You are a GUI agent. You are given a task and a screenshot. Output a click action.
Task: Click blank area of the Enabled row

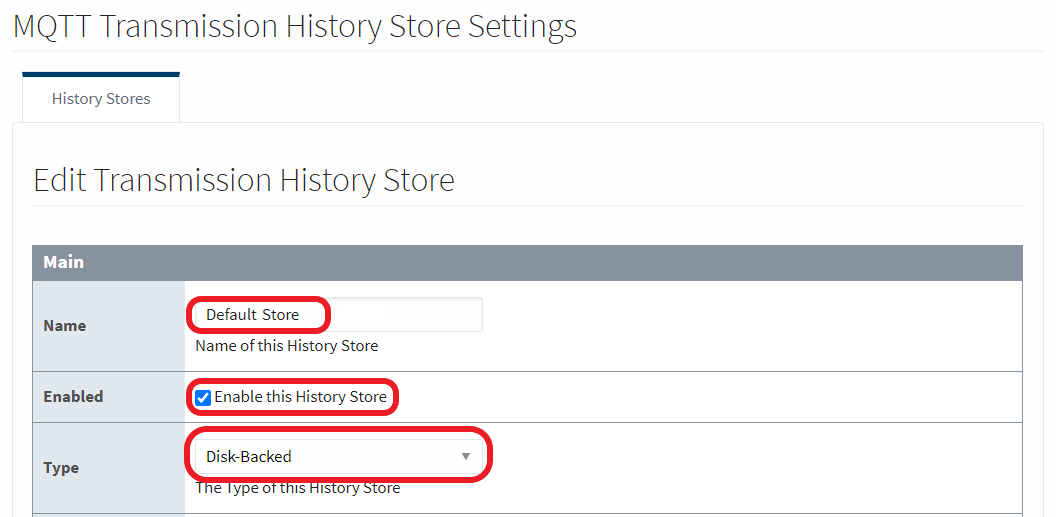[700, 397]
